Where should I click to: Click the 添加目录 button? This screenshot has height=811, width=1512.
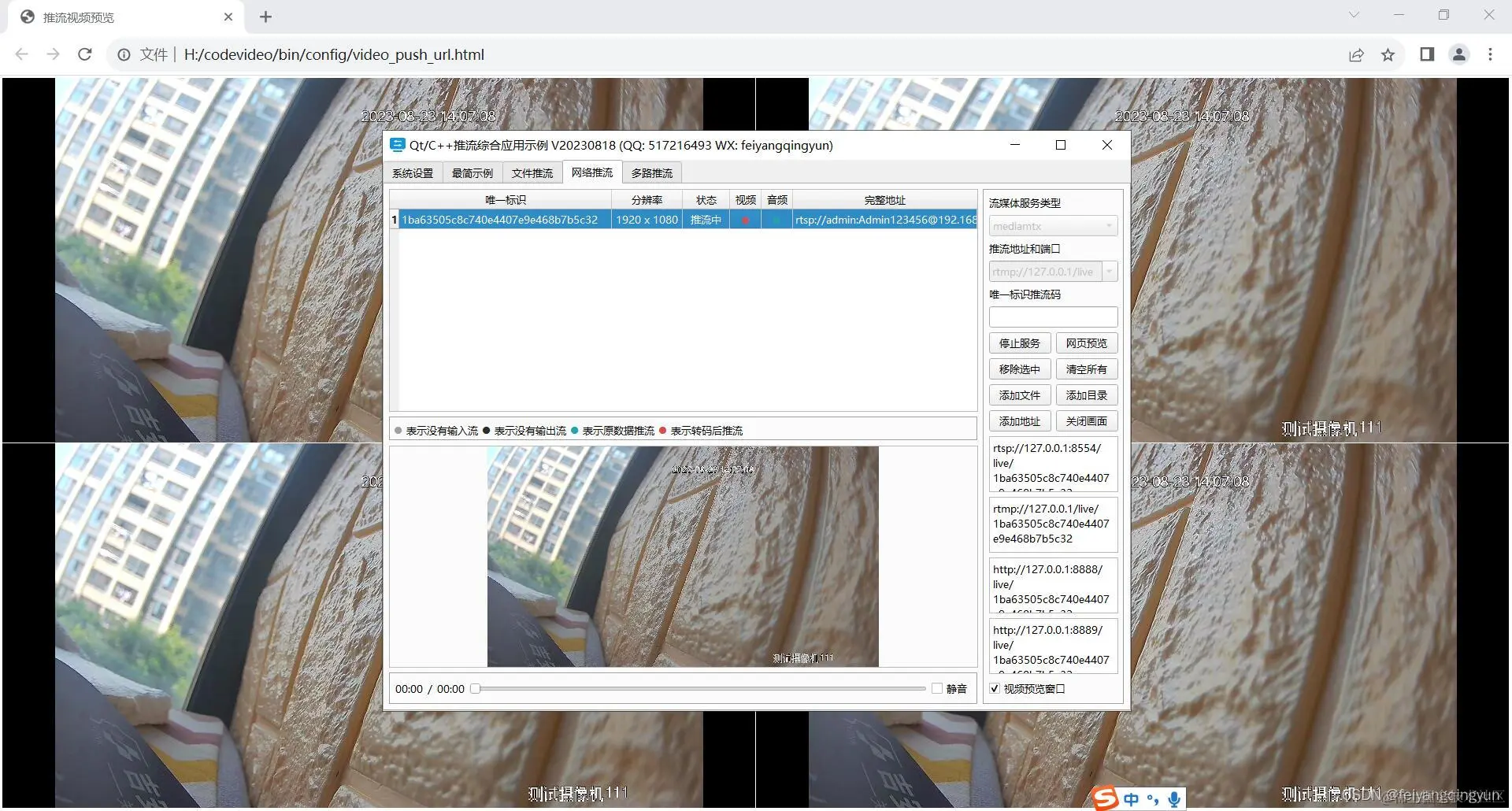(1087, 395)
